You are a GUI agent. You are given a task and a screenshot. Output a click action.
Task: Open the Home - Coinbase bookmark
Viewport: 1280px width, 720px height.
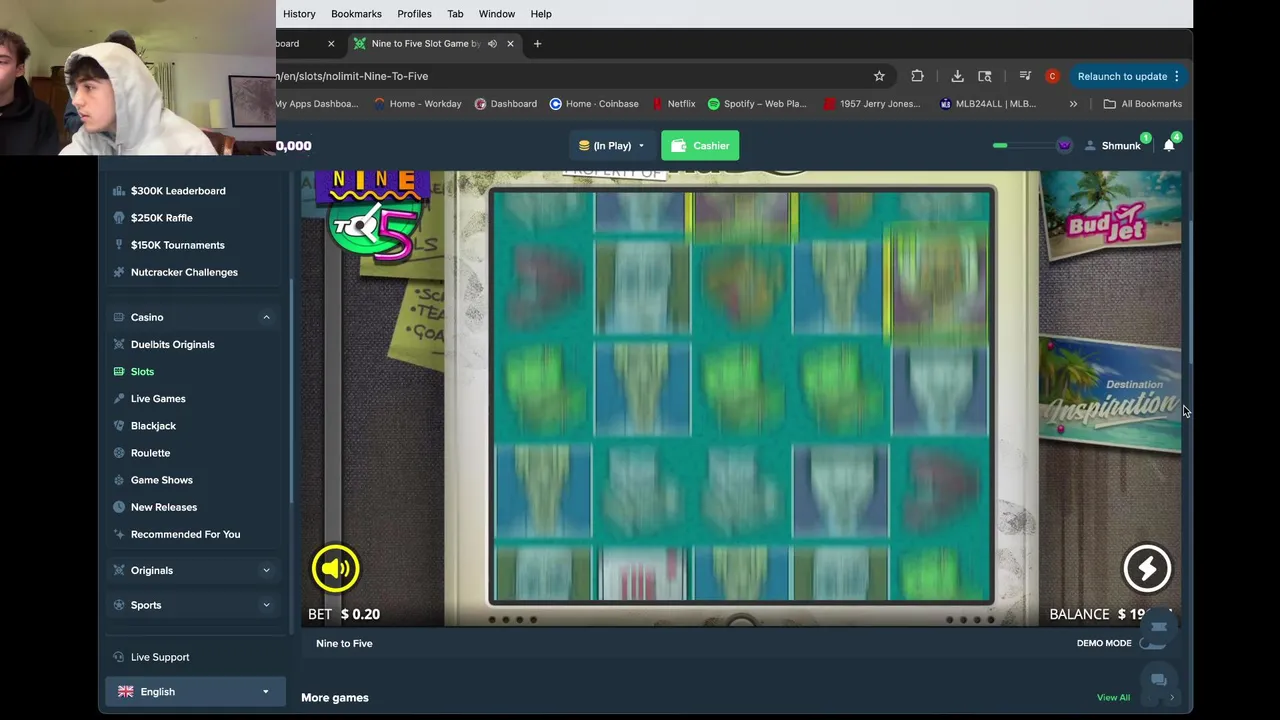click(594, 104)
